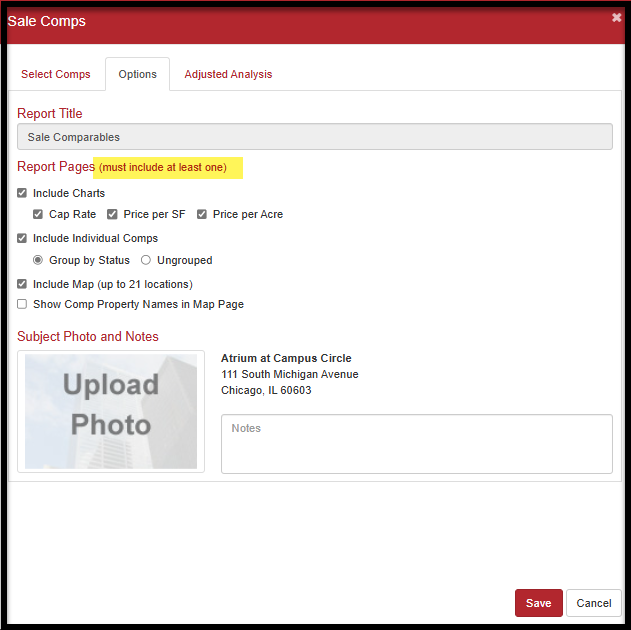The height and width of the screenshot is (630, 631).
Task: Choose the Ungrouped radio option
Action: 146,260
